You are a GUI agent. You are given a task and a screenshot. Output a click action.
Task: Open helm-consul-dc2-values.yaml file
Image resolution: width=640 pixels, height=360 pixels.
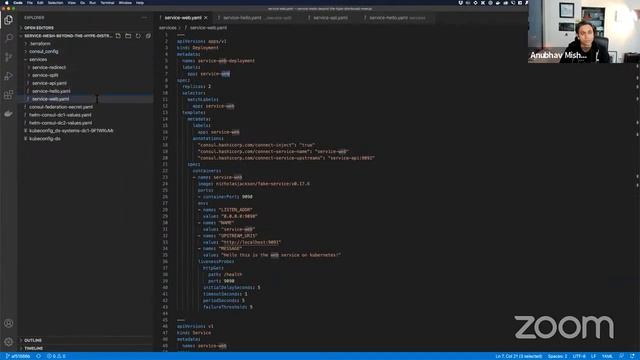pos(60,123)
